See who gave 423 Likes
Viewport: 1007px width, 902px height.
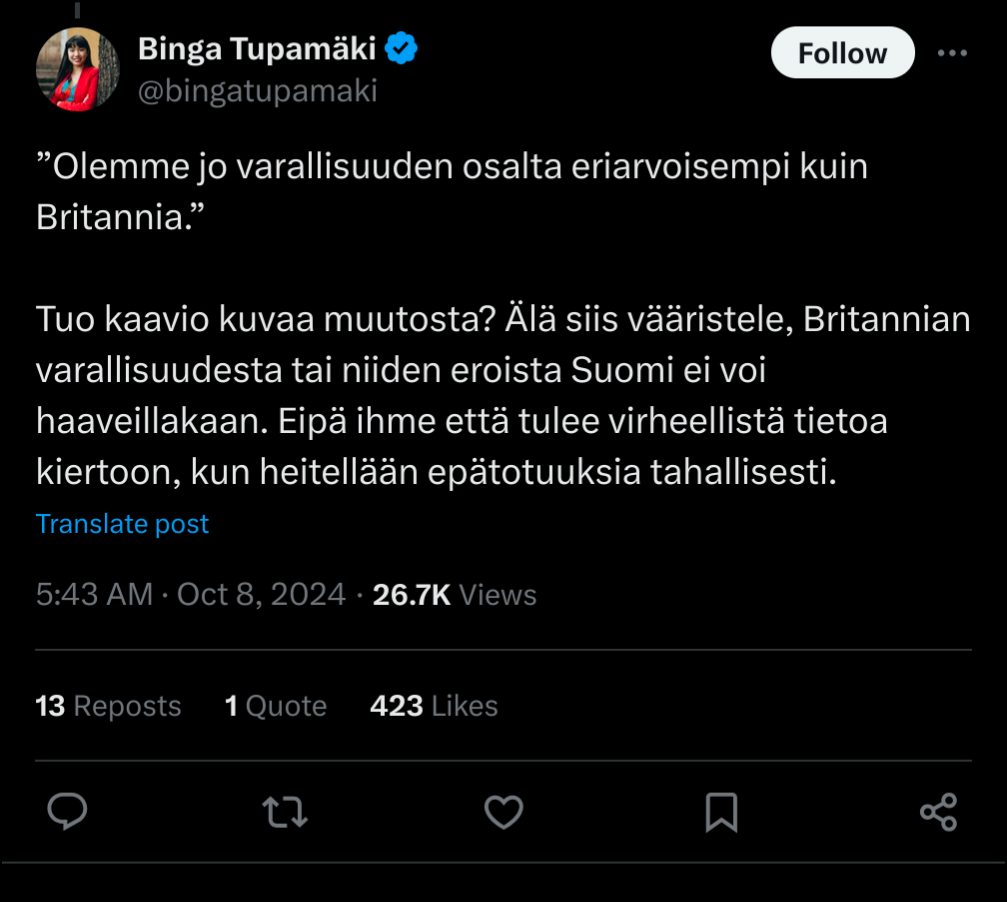[x=433, y=706]
